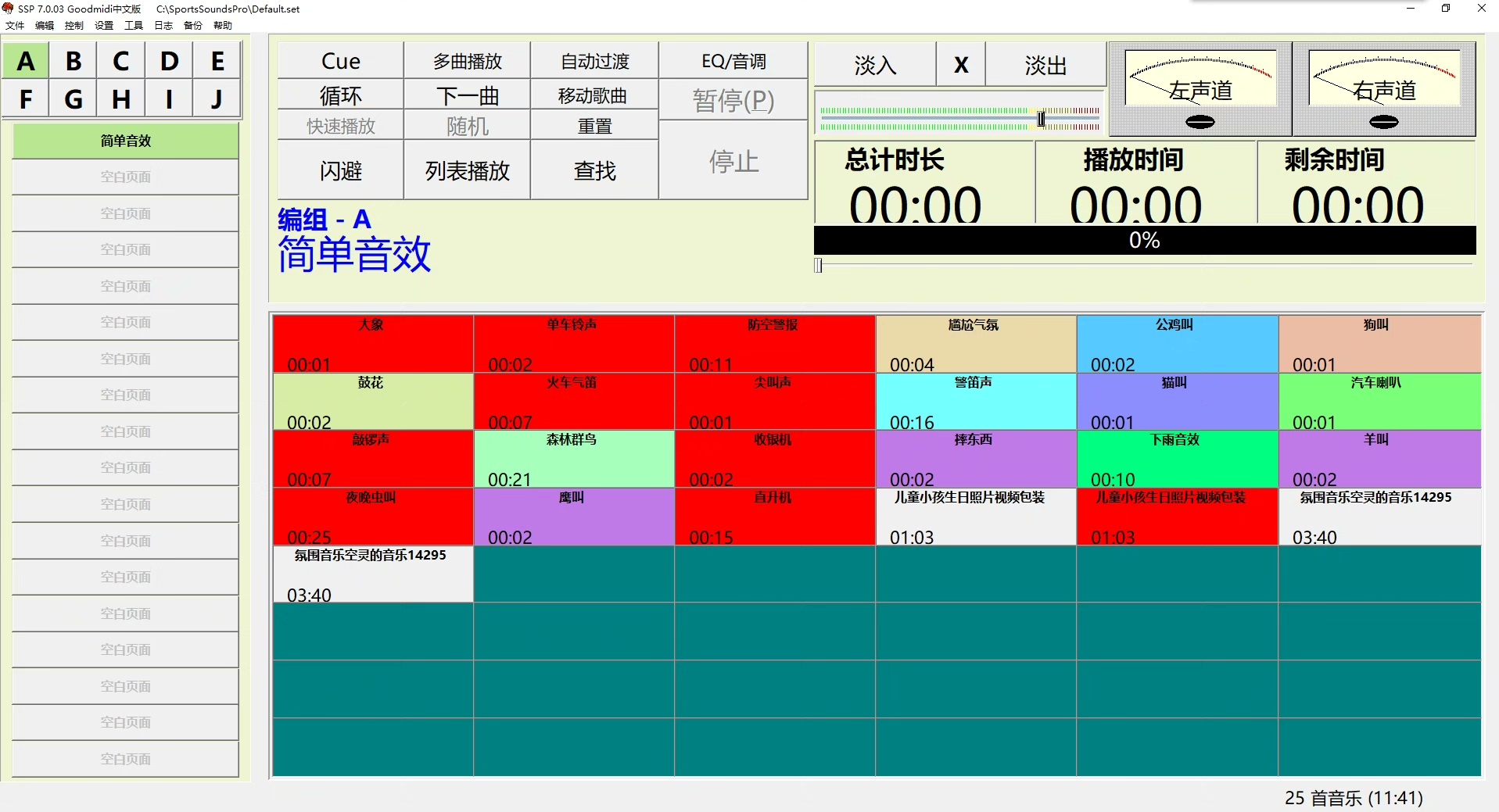
Task: Play the 火车气笛 sound cell
Action: tap(574, 402)
